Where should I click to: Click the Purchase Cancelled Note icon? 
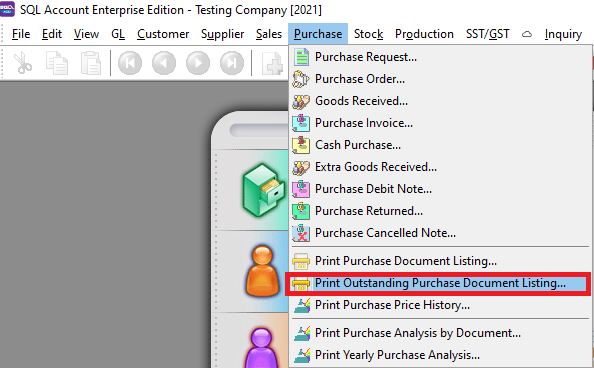301,233
